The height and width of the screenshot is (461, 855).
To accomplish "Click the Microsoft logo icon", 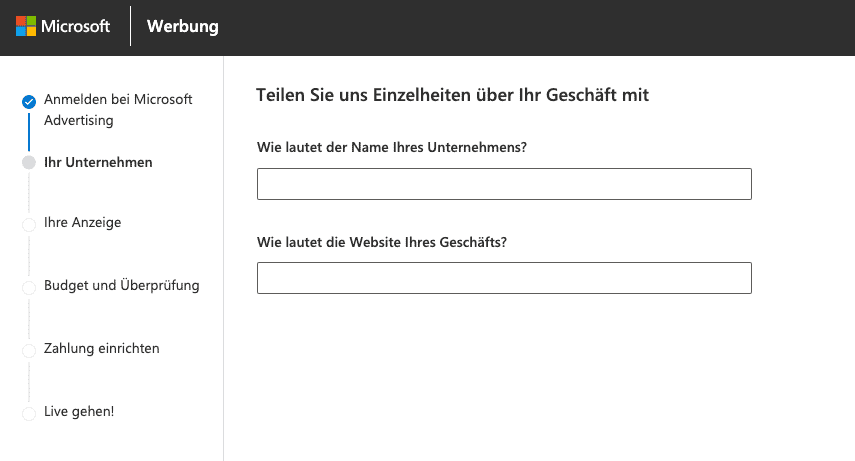I will (26, 26).
